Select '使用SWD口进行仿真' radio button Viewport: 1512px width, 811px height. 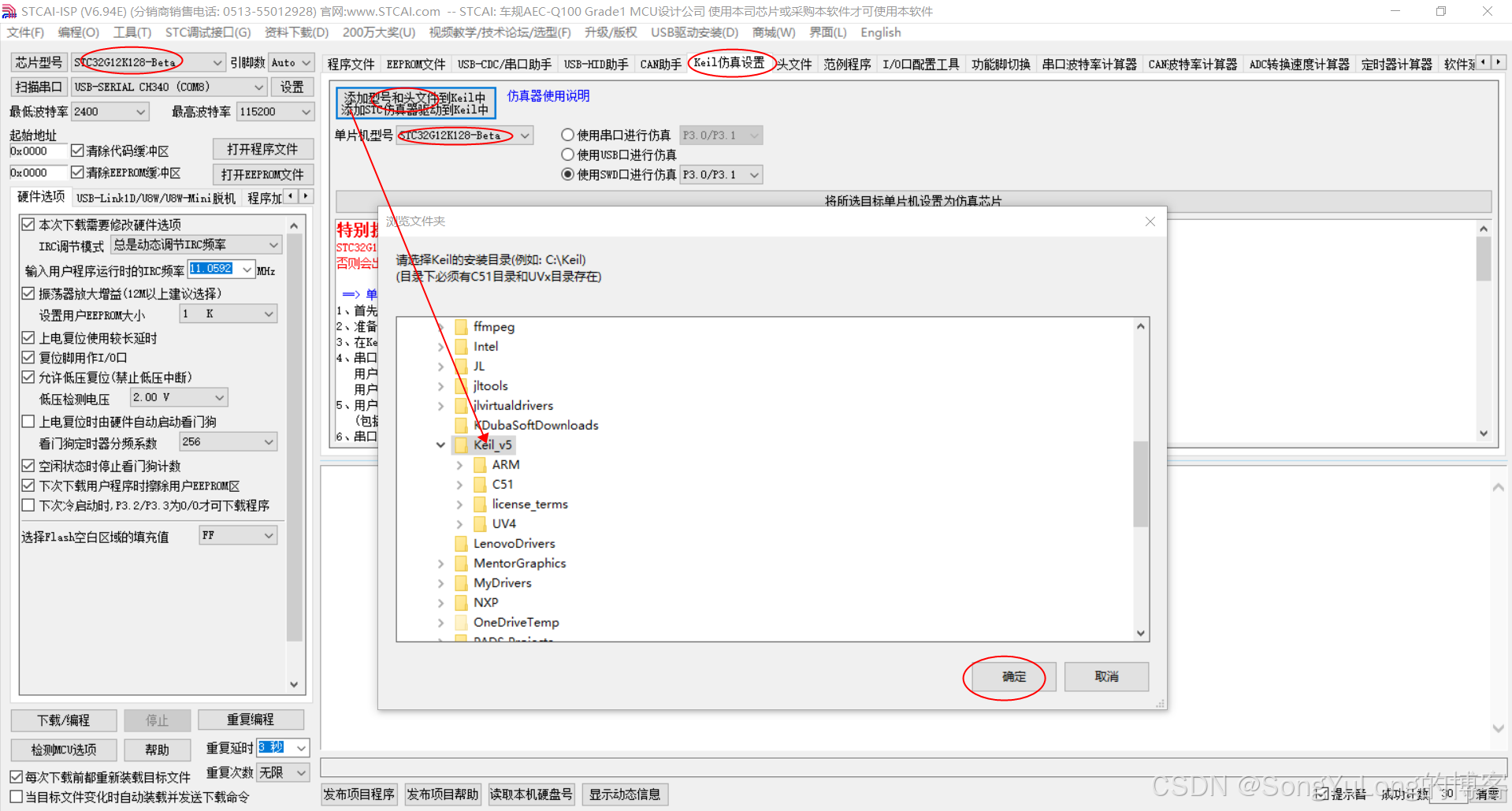point(567,174)
